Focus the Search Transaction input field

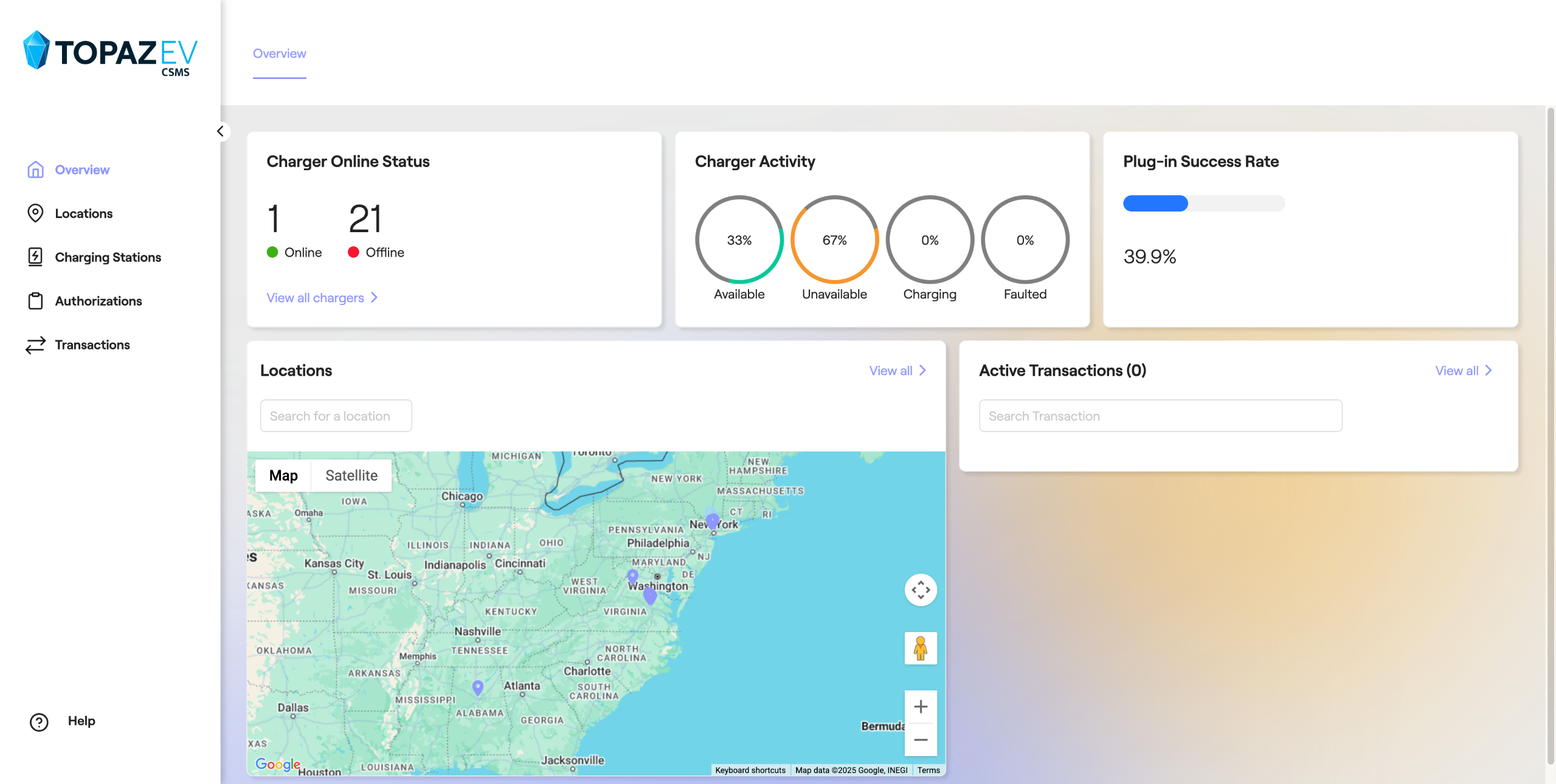click(x=1160, y=416)
